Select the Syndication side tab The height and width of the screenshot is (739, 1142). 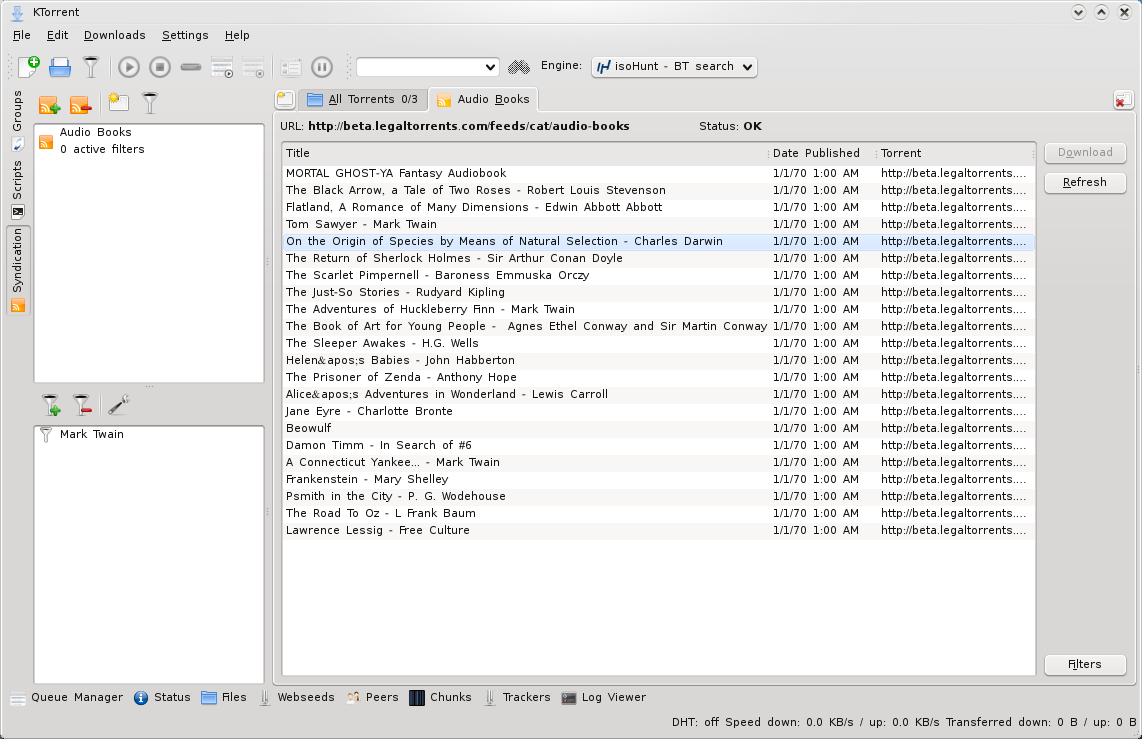pos(17,270)
